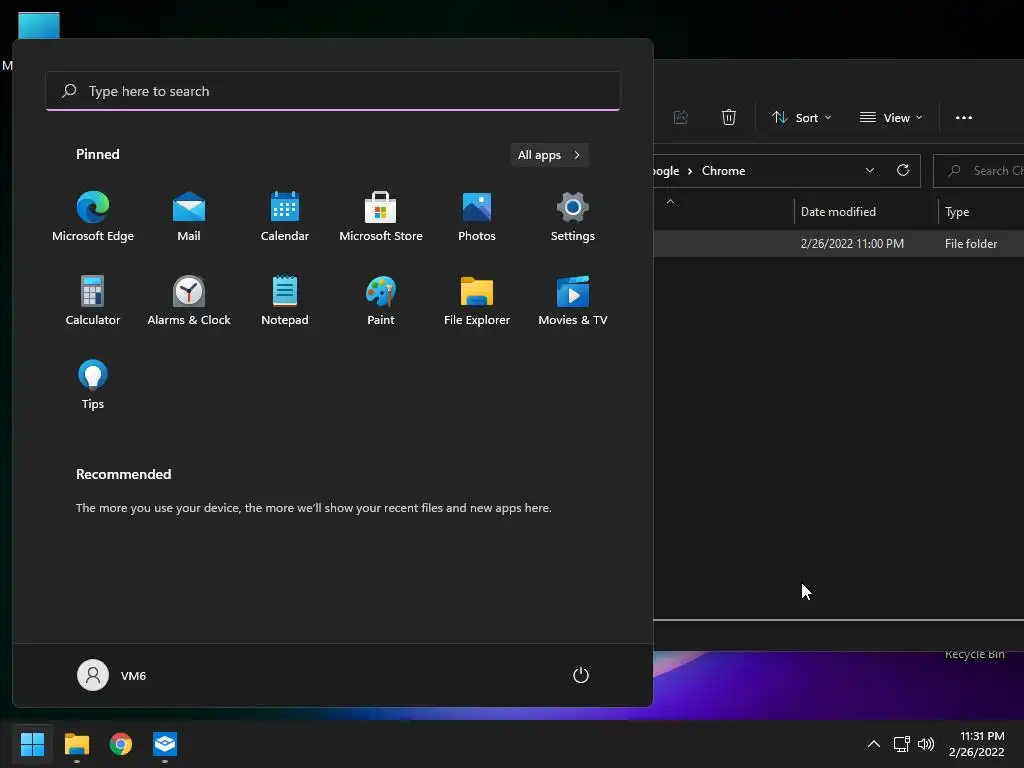Open the VM6 user account menu
This screenshot has height=768, width=1024.
click(x=112, y=675)
